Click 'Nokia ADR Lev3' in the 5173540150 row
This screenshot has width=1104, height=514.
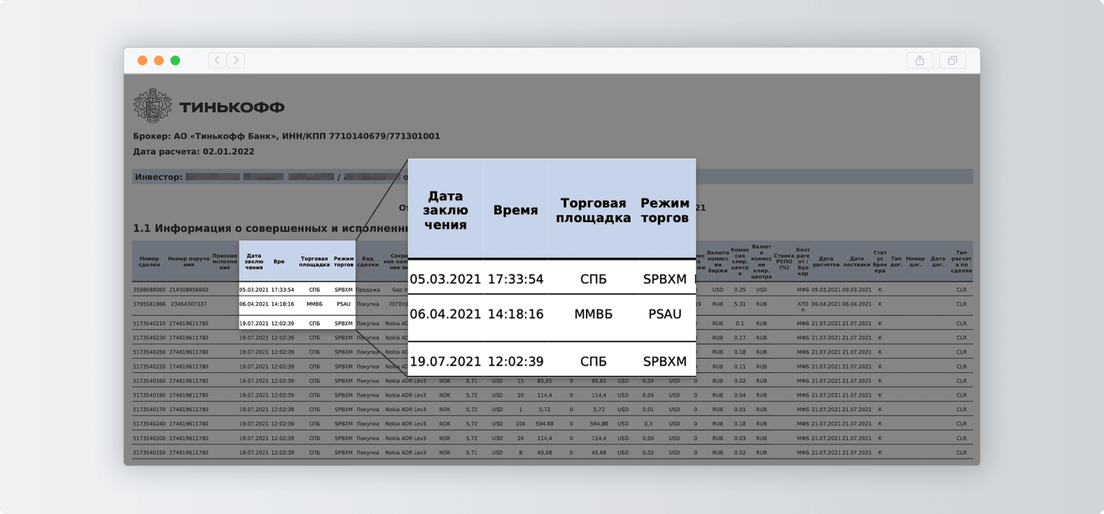point(405,452)
